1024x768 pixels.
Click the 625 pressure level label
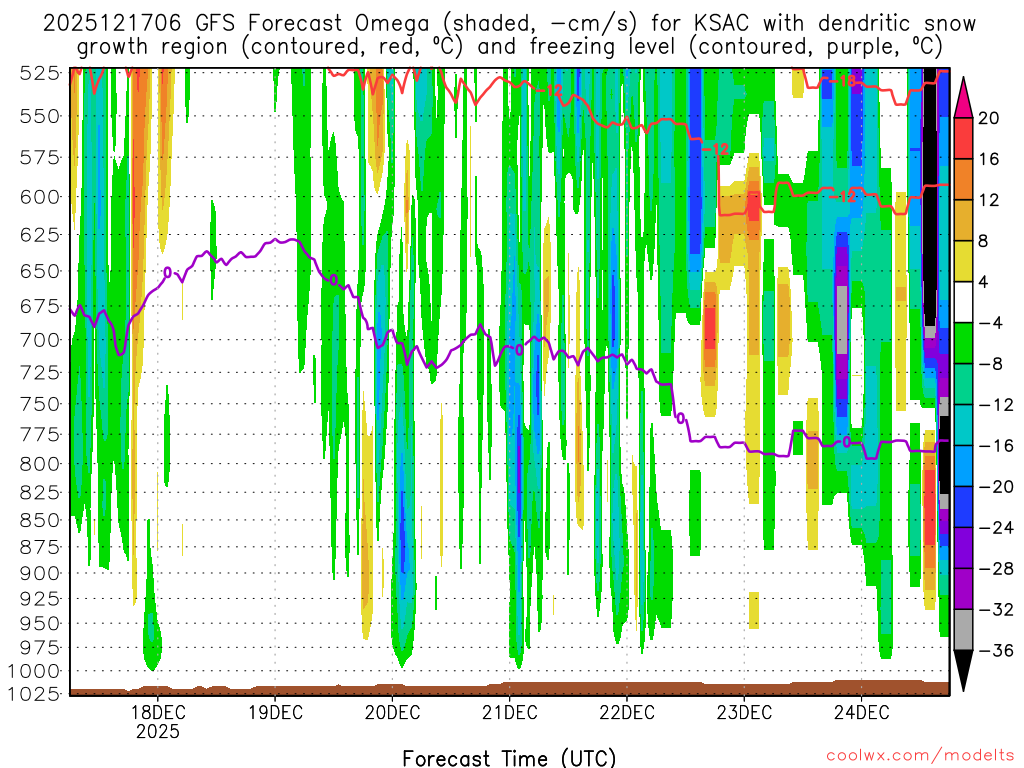40,234
